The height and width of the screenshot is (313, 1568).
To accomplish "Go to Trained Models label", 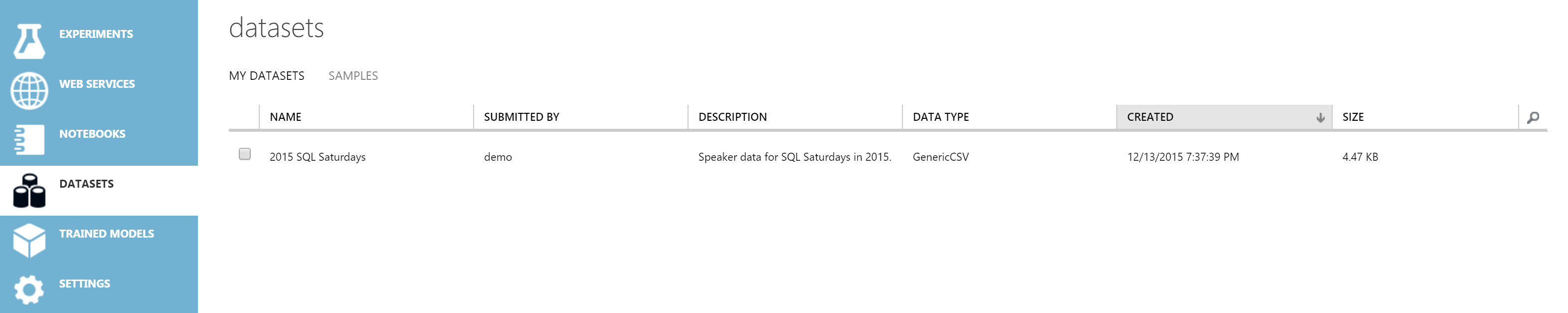I will pyautogui.click(x=107, y=234).
